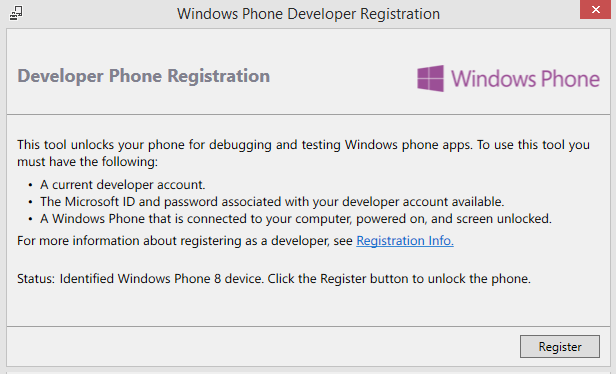The height and width of the screenshot is (374, 616).
Task: Close the Windows Phone Developer Registration window
Action: click(x=595, y=9)
